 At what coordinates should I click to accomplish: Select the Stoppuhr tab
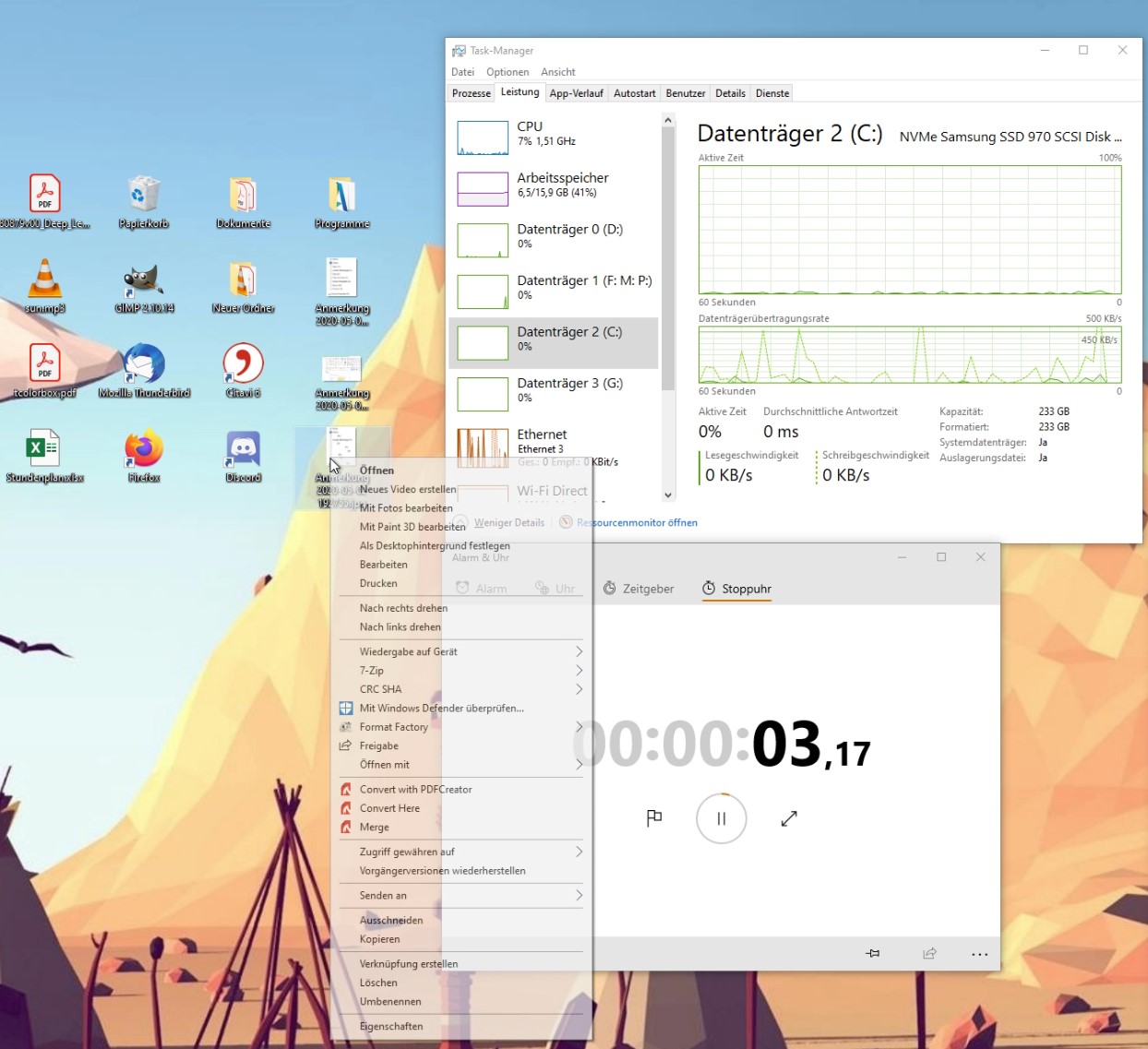[736, 589]
